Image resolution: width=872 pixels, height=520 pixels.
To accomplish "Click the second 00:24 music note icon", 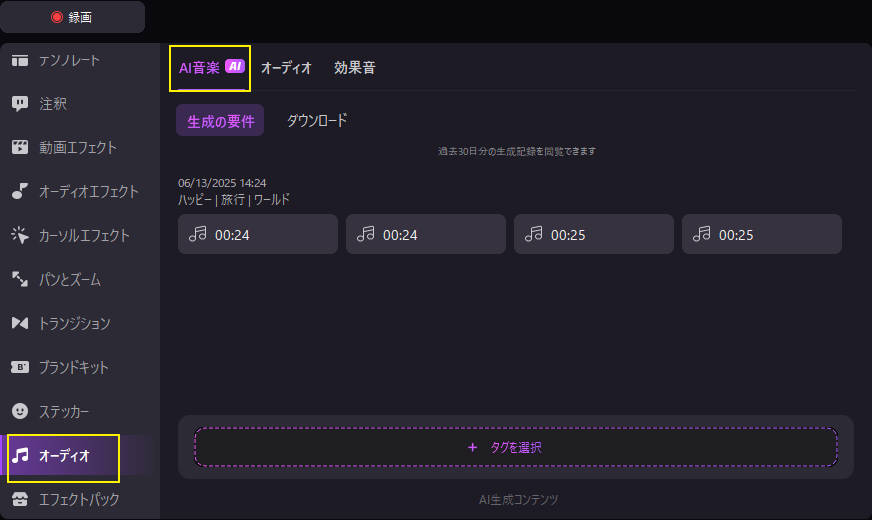I will [366, 234].
